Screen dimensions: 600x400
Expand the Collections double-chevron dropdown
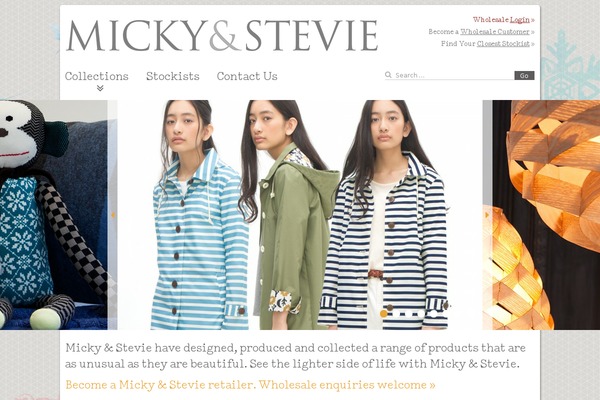click(100, 88)
